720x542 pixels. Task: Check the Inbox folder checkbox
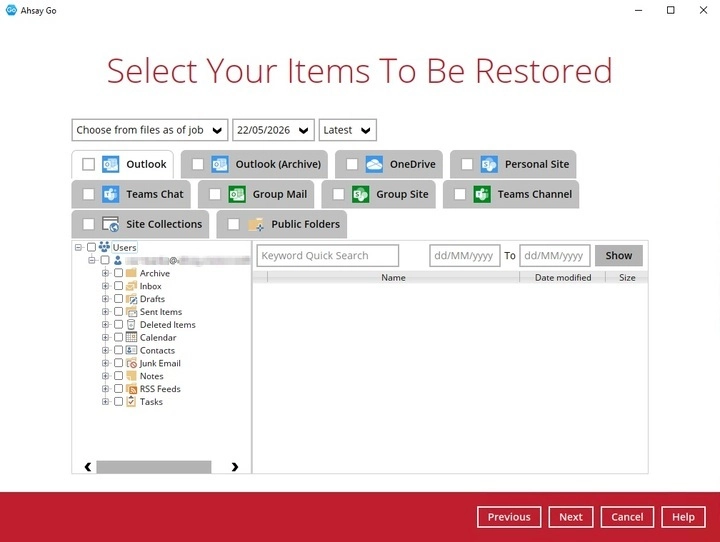tap(118, 286)
